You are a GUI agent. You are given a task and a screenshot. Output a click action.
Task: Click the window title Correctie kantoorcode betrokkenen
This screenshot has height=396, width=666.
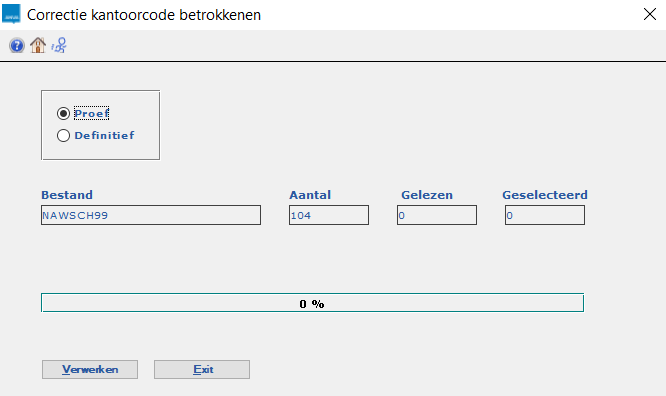tap(144, 15)
